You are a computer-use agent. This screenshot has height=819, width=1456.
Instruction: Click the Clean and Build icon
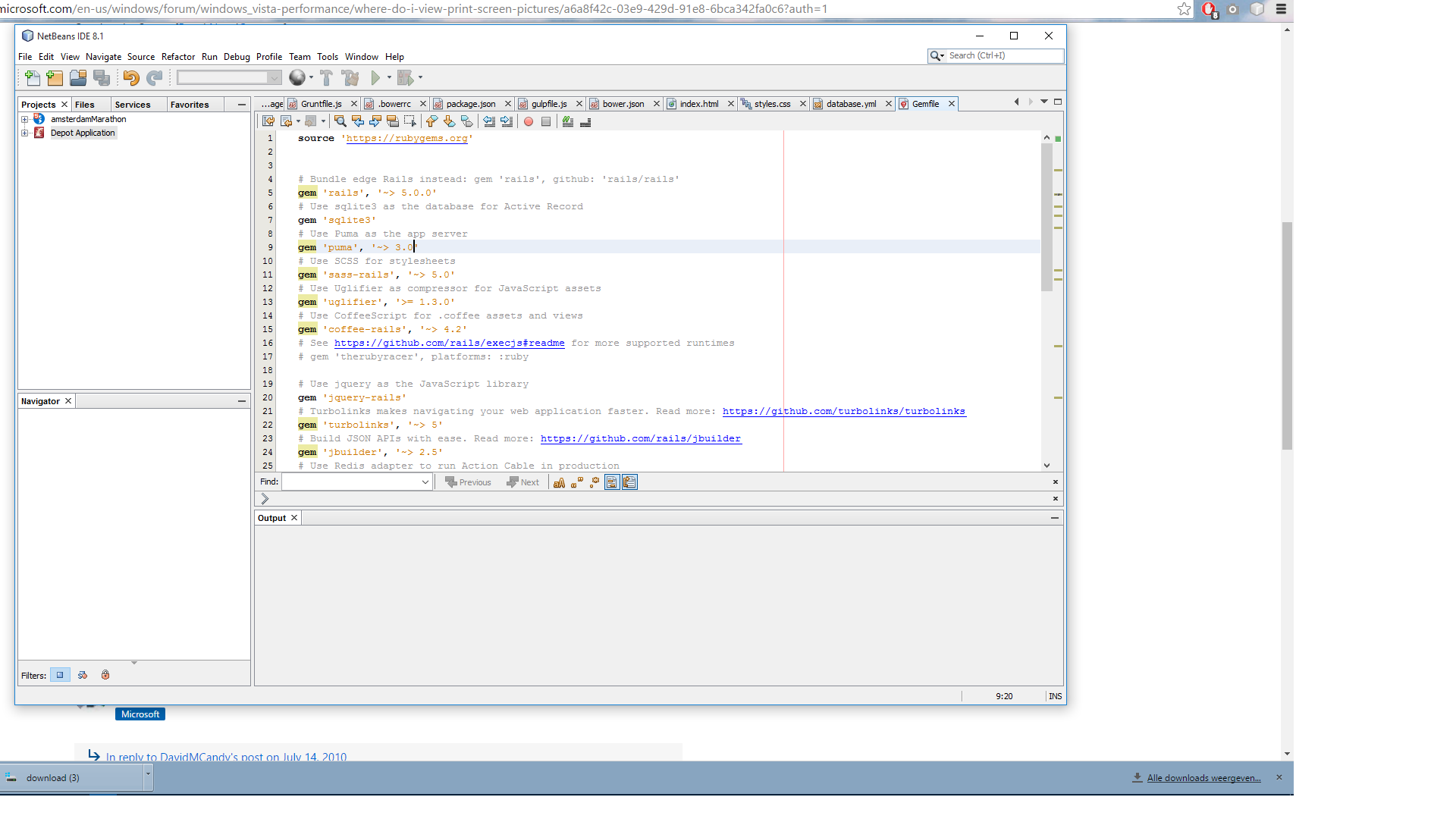(350, 77)
